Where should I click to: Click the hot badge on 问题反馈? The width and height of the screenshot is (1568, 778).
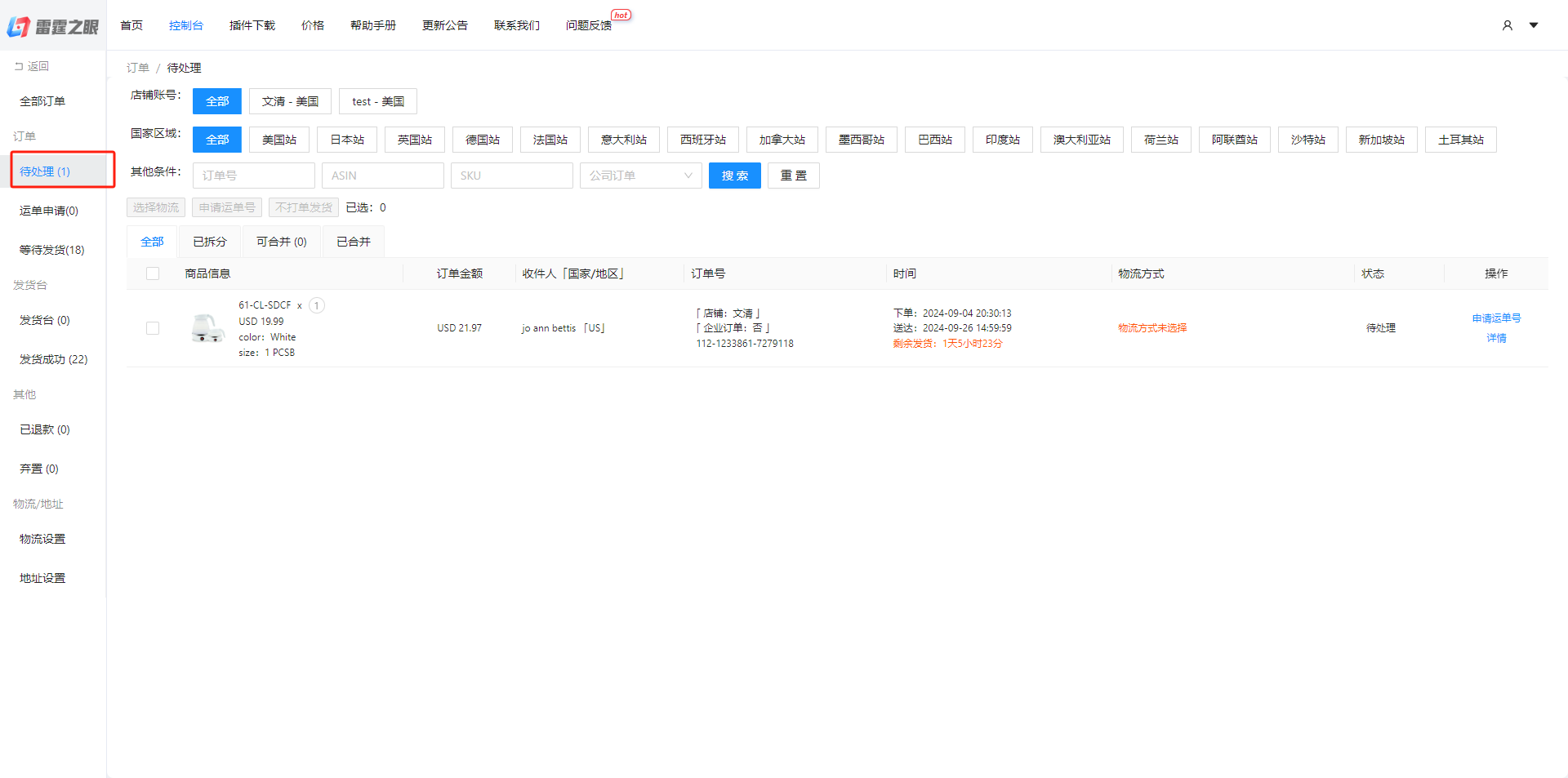pos(621,14)
